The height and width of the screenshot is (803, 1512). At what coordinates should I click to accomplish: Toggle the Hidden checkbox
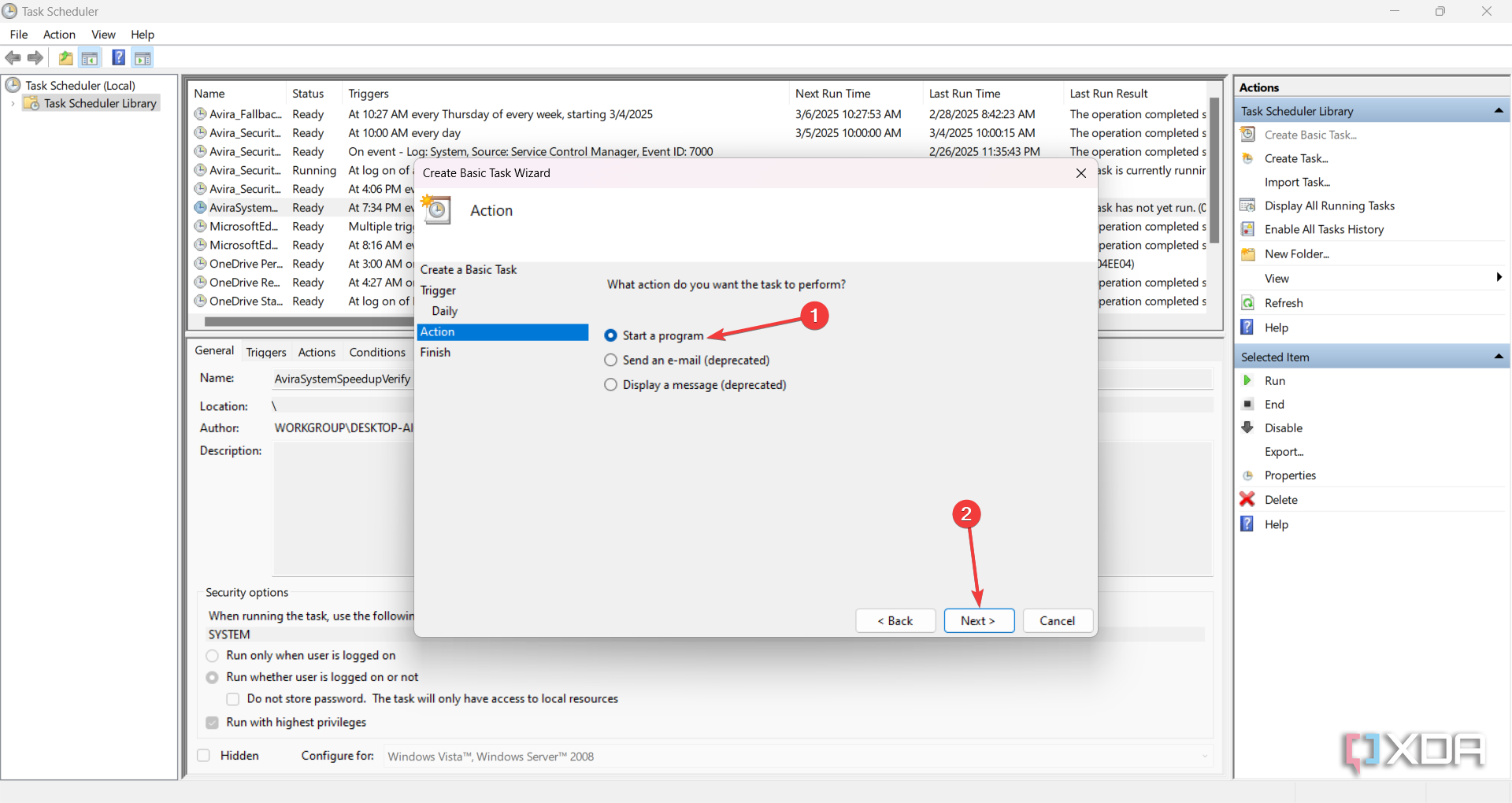pyautogui.click(x=204, y=756)
